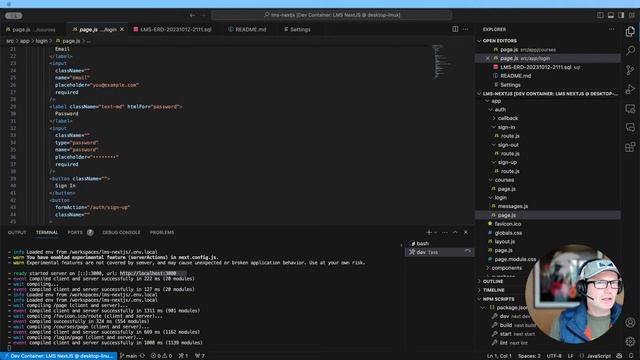Click the Dev Container remote status button
Image resolution: width=640 pixels, height=360 pixels.
click(x=59, y=356)
